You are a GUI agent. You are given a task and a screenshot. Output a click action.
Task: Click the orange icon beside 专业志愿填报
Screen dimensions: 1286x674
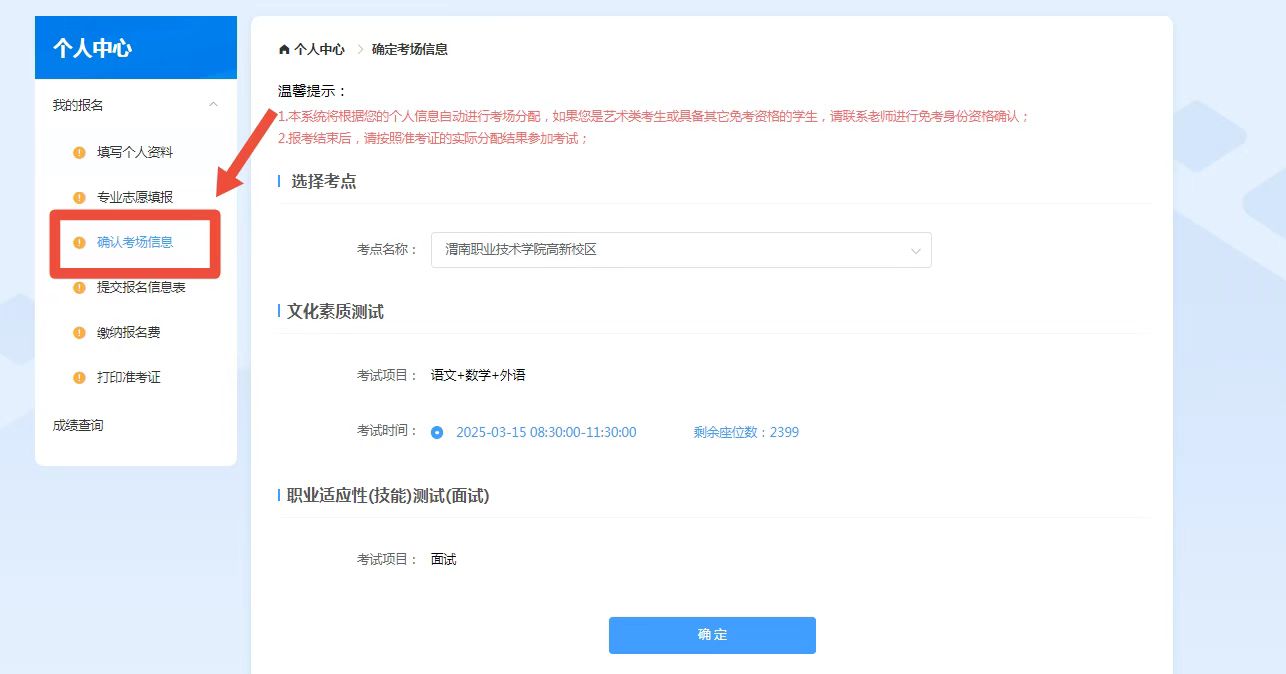[79, 198]
